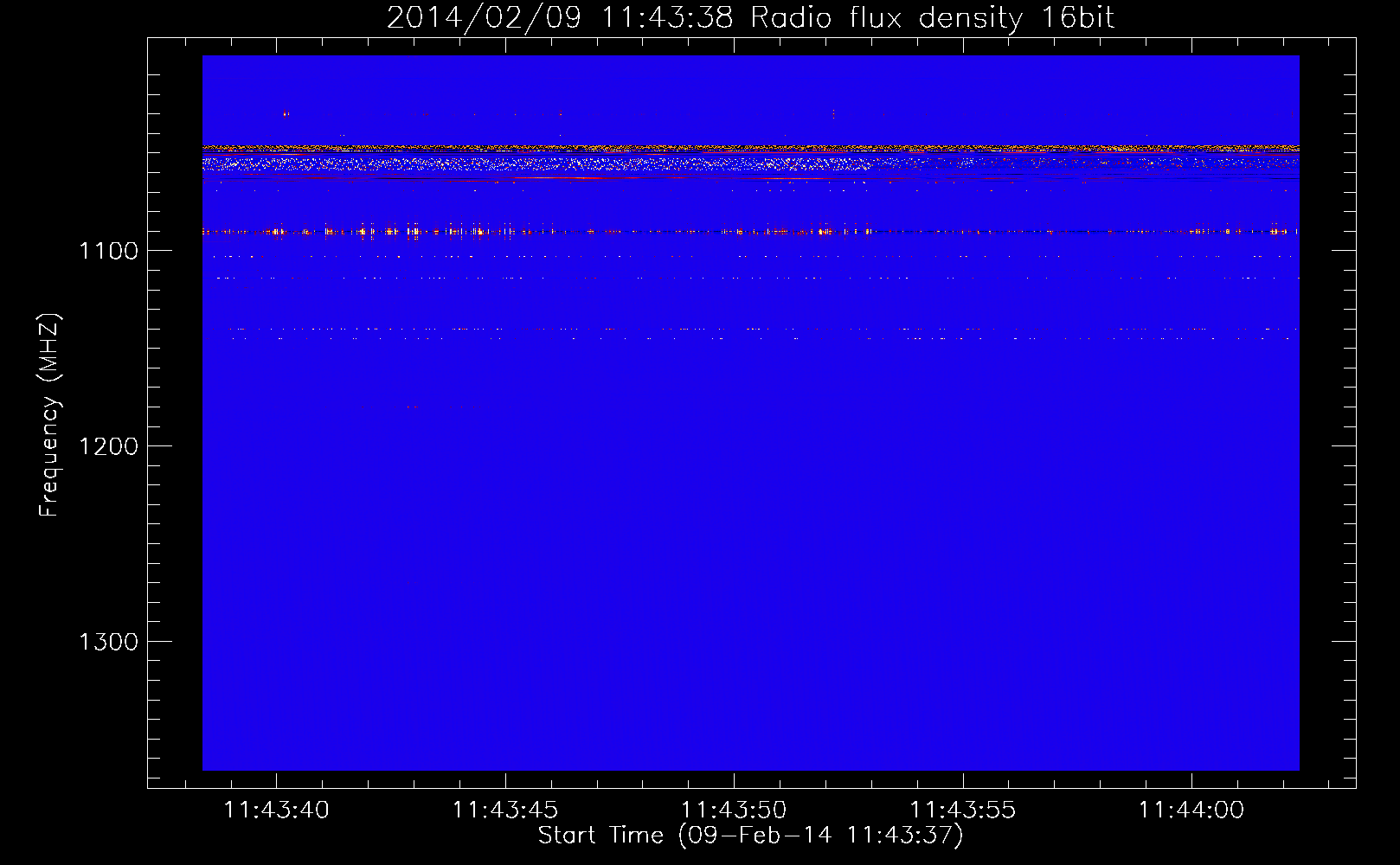Viewport: 1400px width, 865px height.
Task: Click the 11:43:40 time tick label
Action: tap(277, 811)
